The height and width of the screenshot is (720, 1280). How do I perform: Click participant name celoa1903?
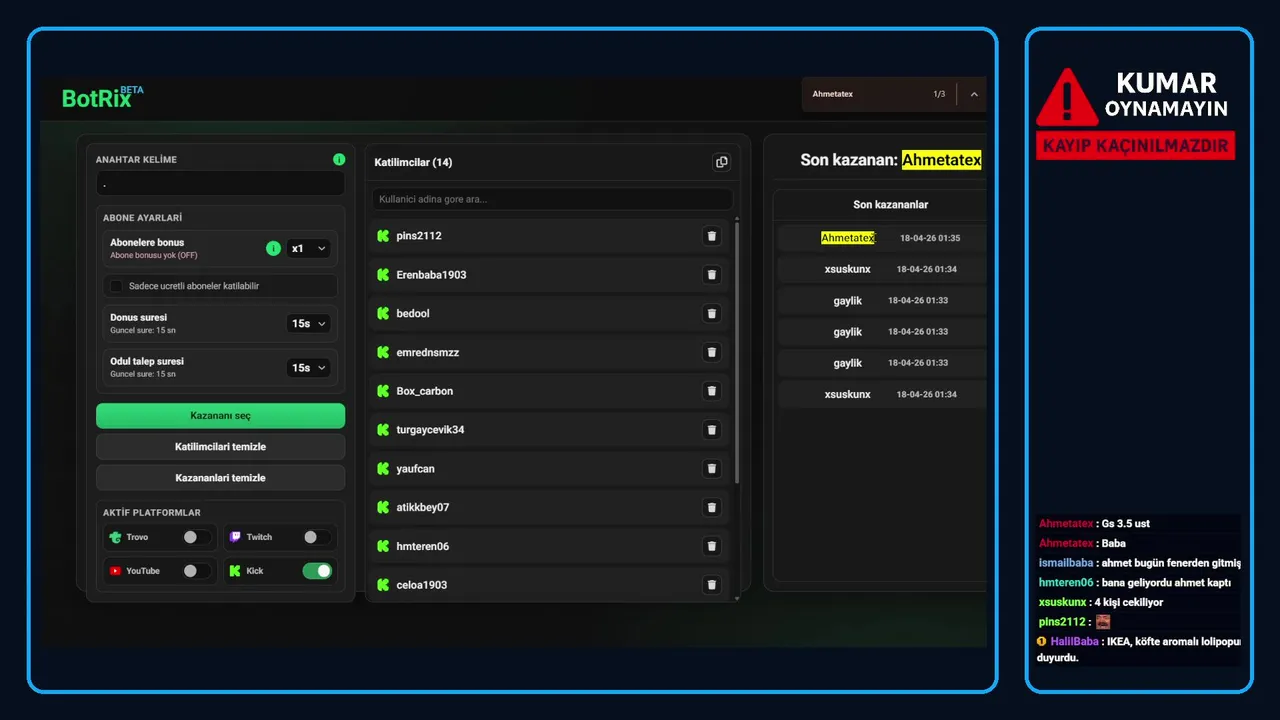tap(421, 585)
